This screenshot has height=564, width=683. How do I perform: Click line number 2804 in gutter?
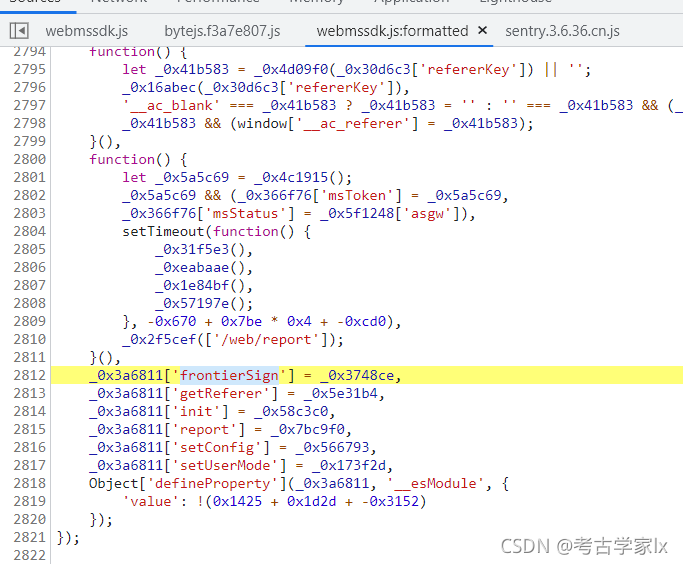coord(29,231)
